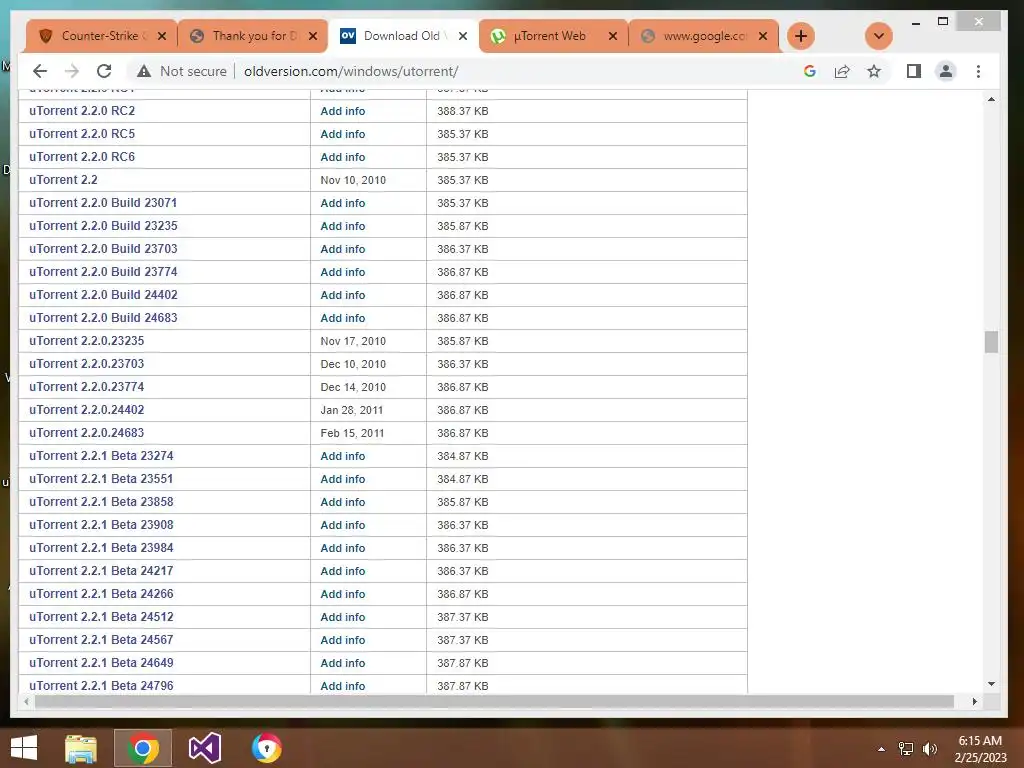Click Add info for 2.2.0 Build 23235
1024x768 pixels.
tap(343, 226)
